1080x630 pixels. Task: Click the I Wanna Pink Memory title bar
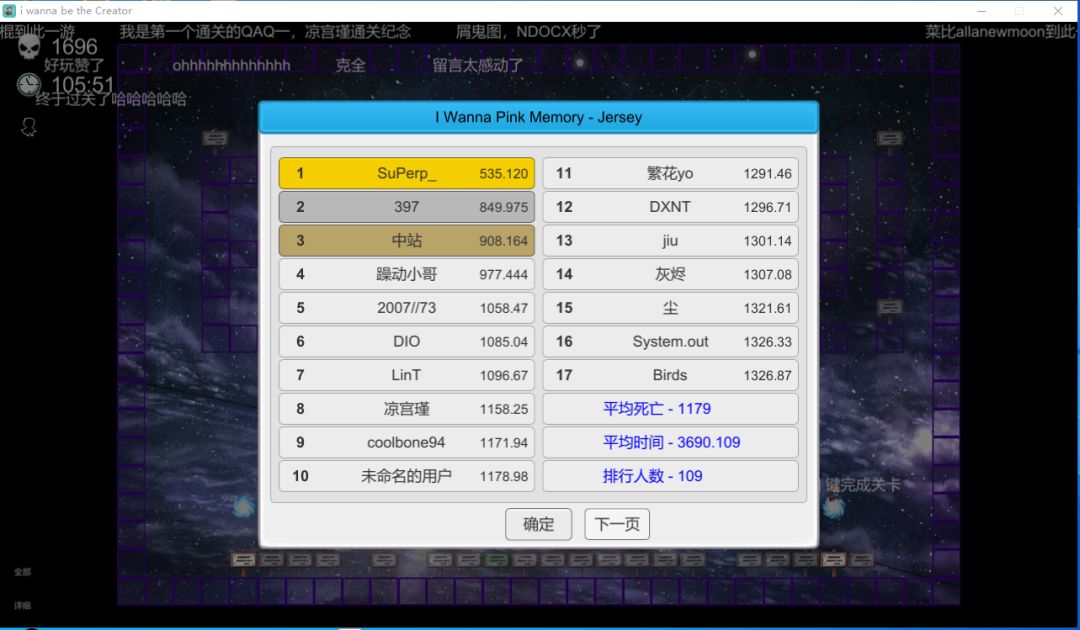[x=539, y=117]
